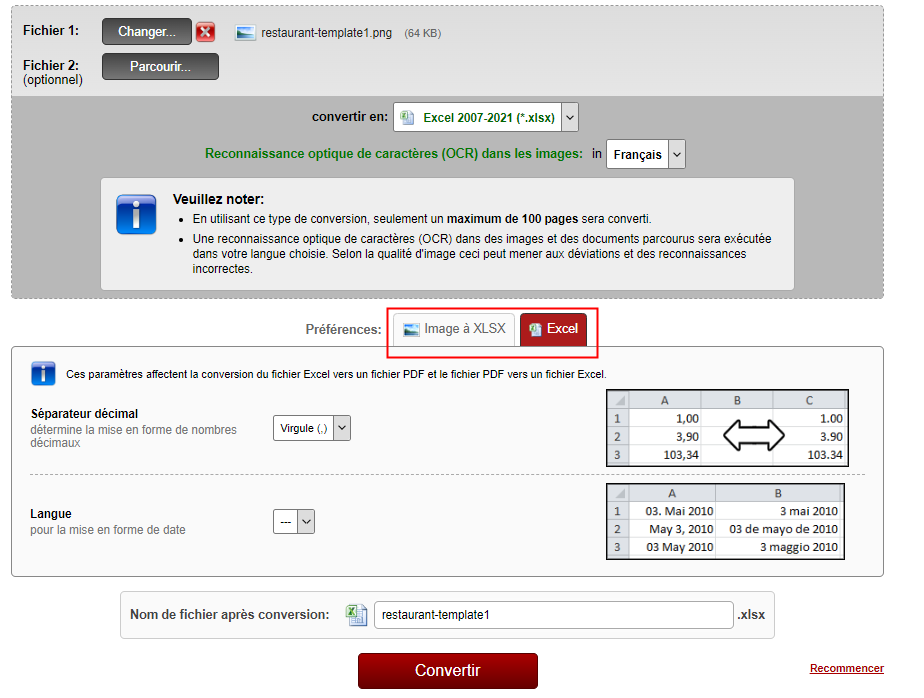Click the 'Séparateur décimal' heading
This screenshot has height=698, width=924.
click(84, 414)
